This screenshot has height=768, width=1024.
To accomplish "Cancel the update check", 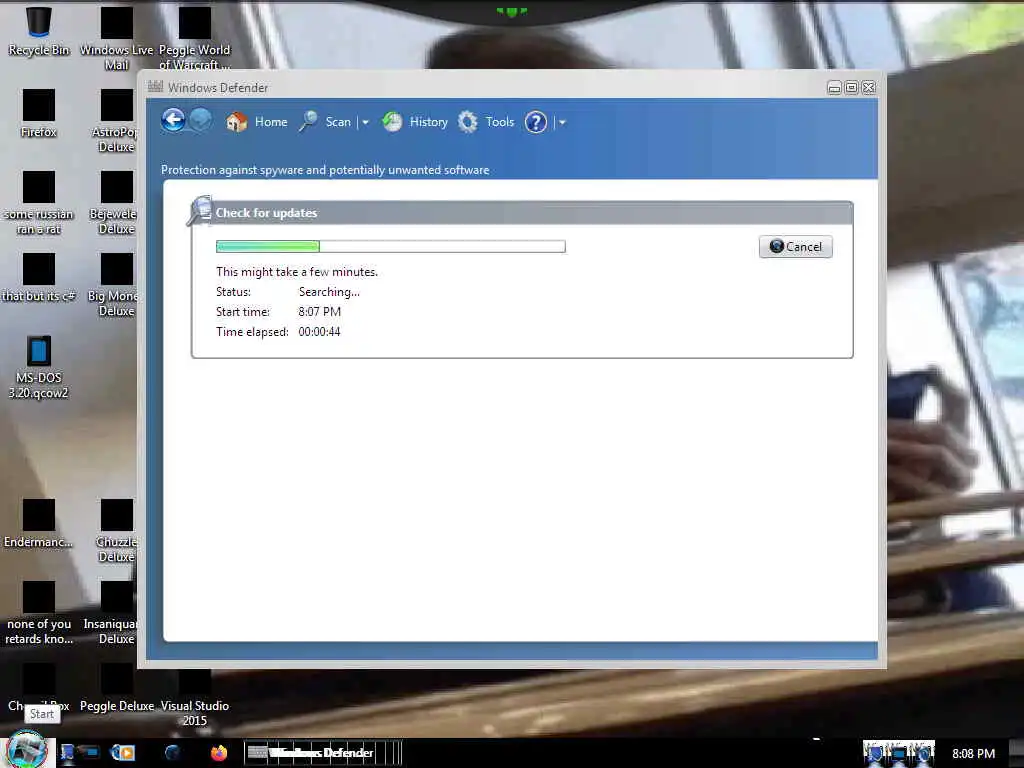I will tap(795, 247).
